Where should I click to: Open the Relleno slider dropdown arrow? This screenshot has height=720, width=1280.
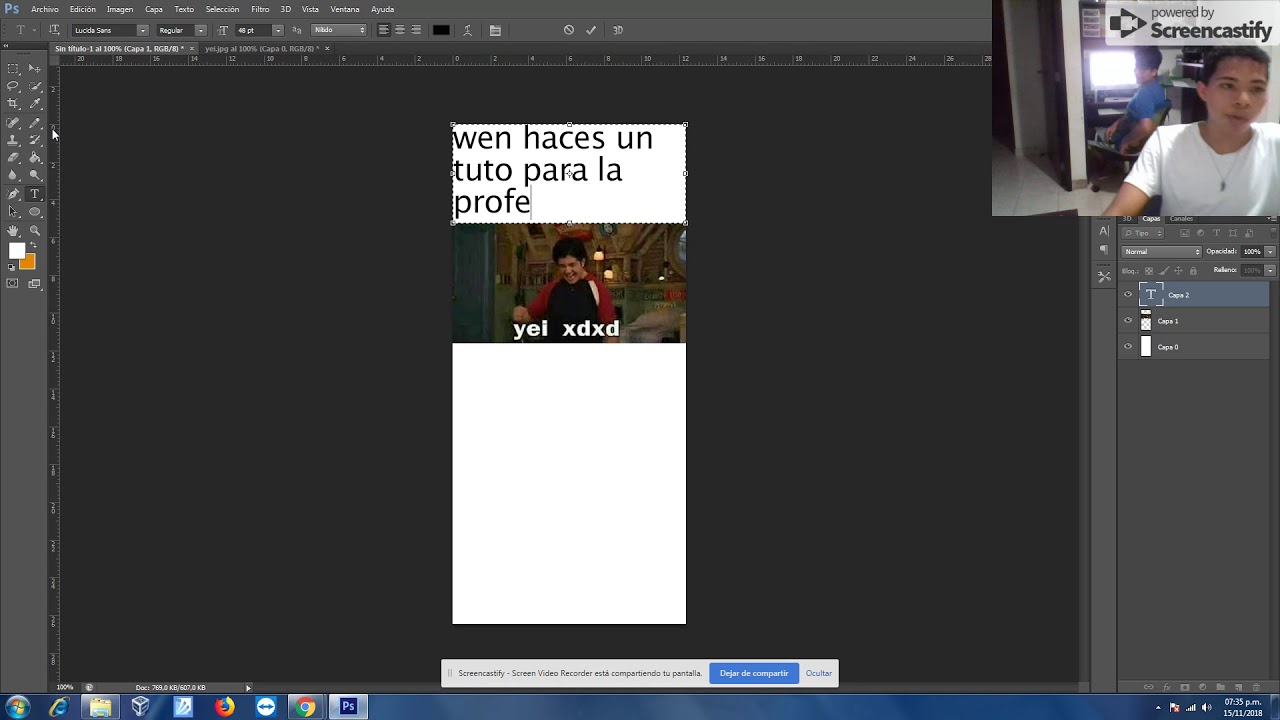coord(1271,270)
